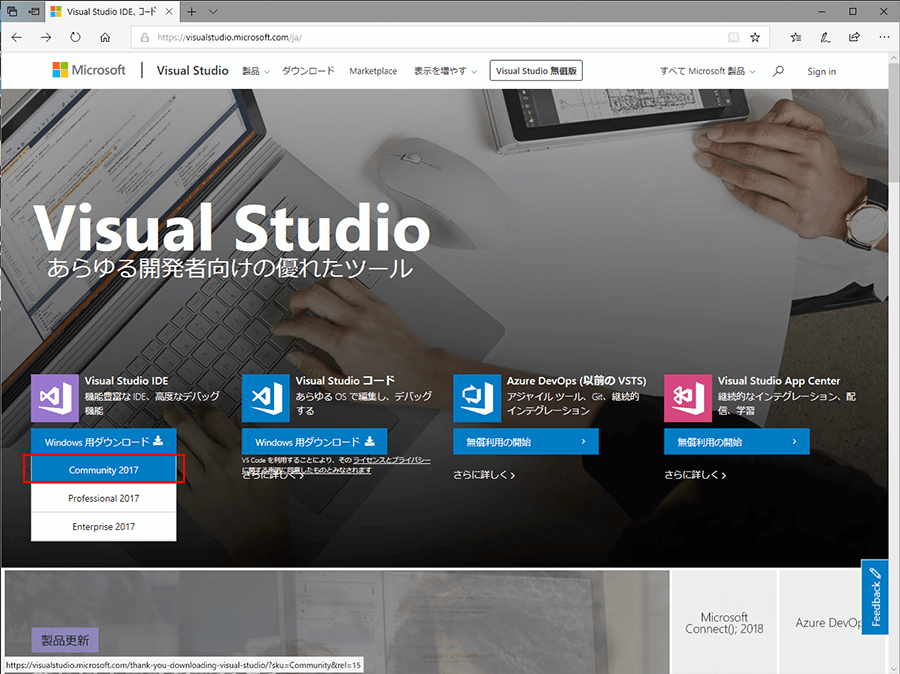Image resolution: width=900 pixels, height=674 pixels.
Task: Choose Enterprise 2017 download option
Action: click(104, 526)
